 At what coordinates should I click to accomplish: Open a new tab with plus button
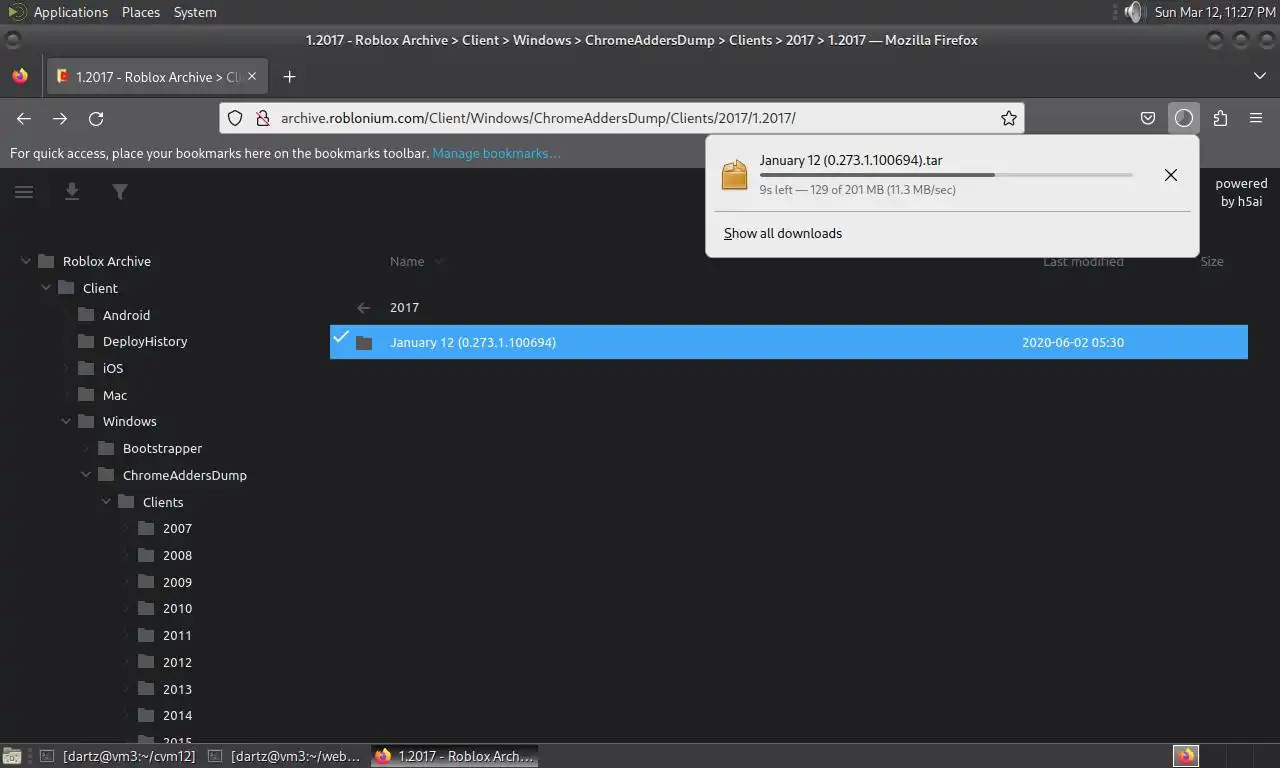coord(289,77)
